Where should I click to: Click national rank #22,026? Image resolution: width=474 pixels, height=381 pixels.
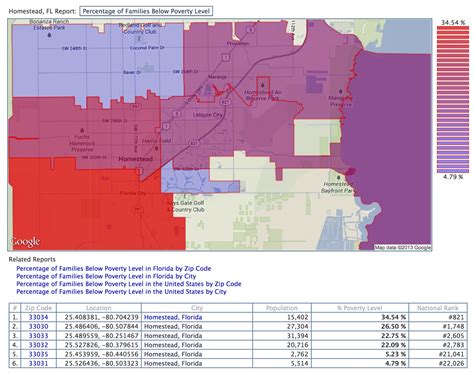(x=452, y=363)
